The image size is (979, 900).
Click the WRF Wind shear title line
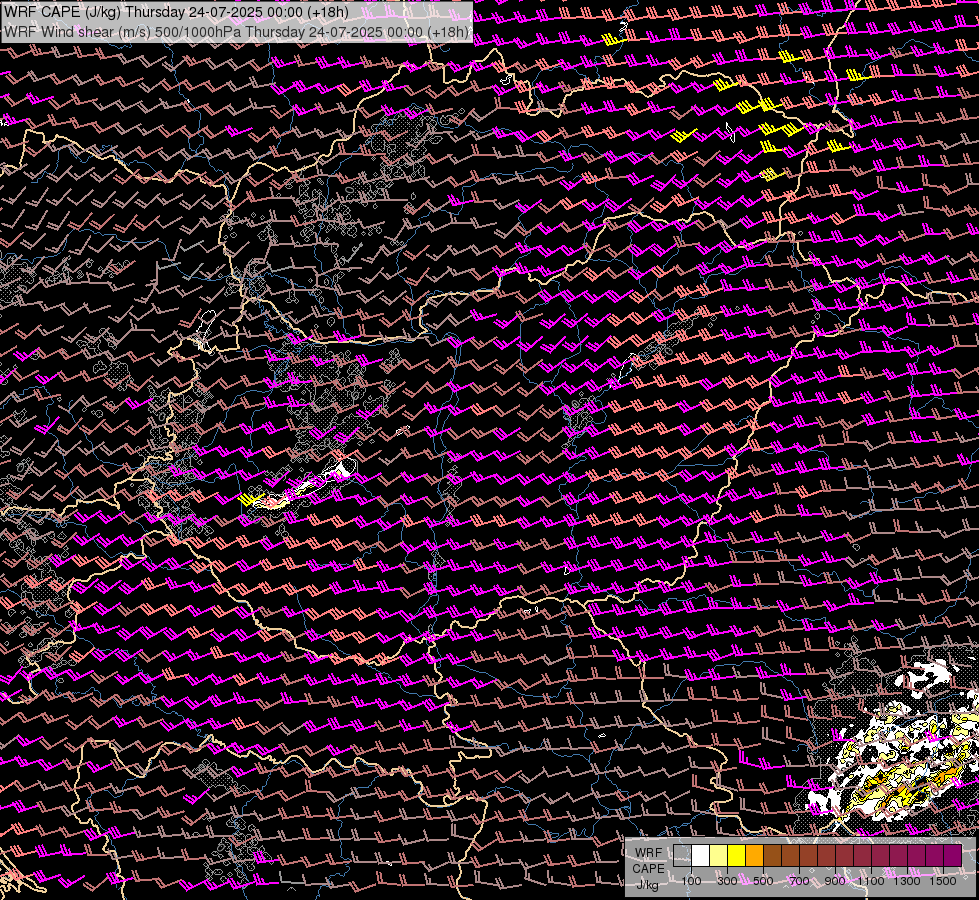pyautogui.click(x=236, y=32)
